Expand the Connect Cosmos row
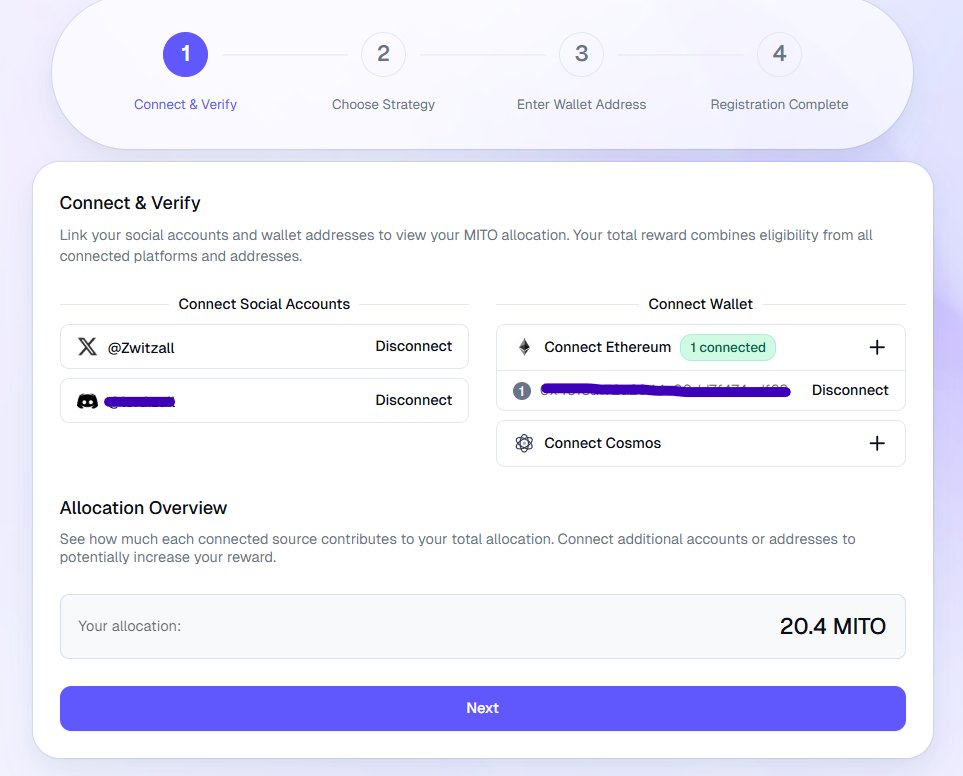Viewport: 963px width, 776px height. (701, 443)
